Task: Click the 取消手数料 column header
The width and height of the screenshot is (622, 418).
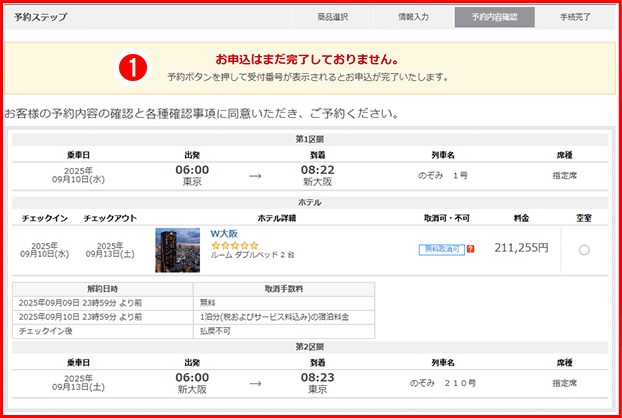Action: (284, 289)
